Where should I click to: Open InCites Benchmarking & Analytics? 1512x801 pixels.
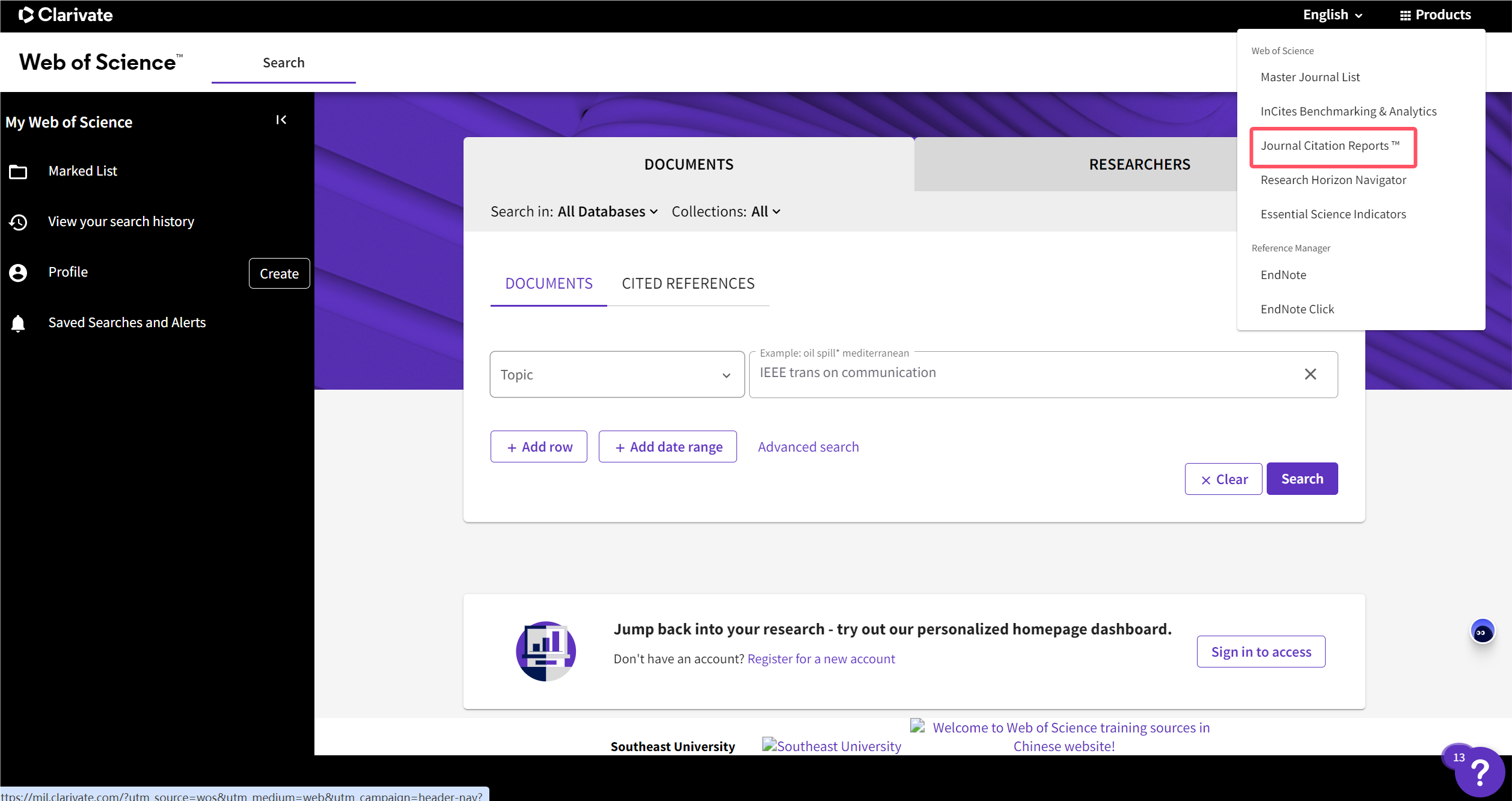pyautogui.click(x=1348, y=111)
